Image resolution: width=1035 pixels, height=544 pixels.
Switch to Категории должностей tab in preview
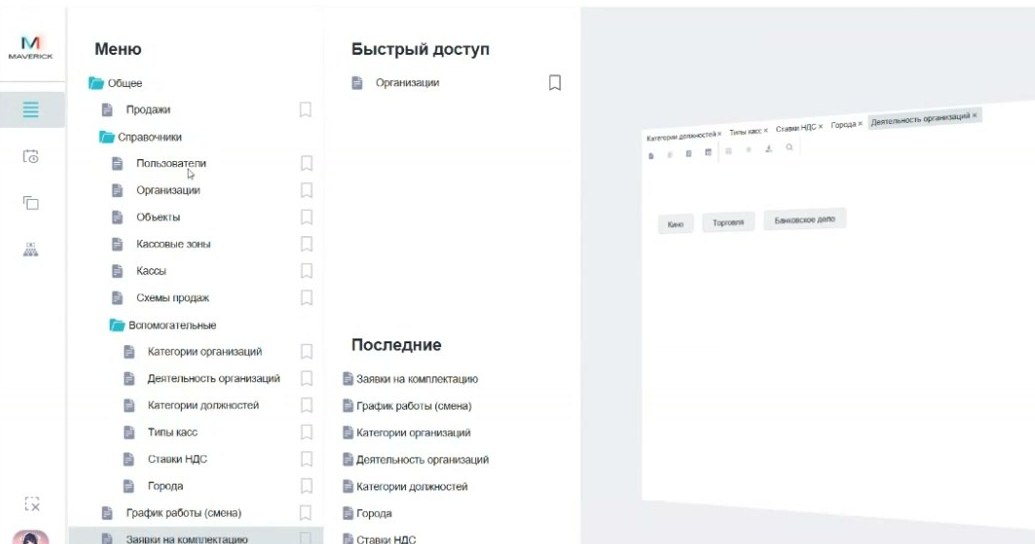coord(681,136)
